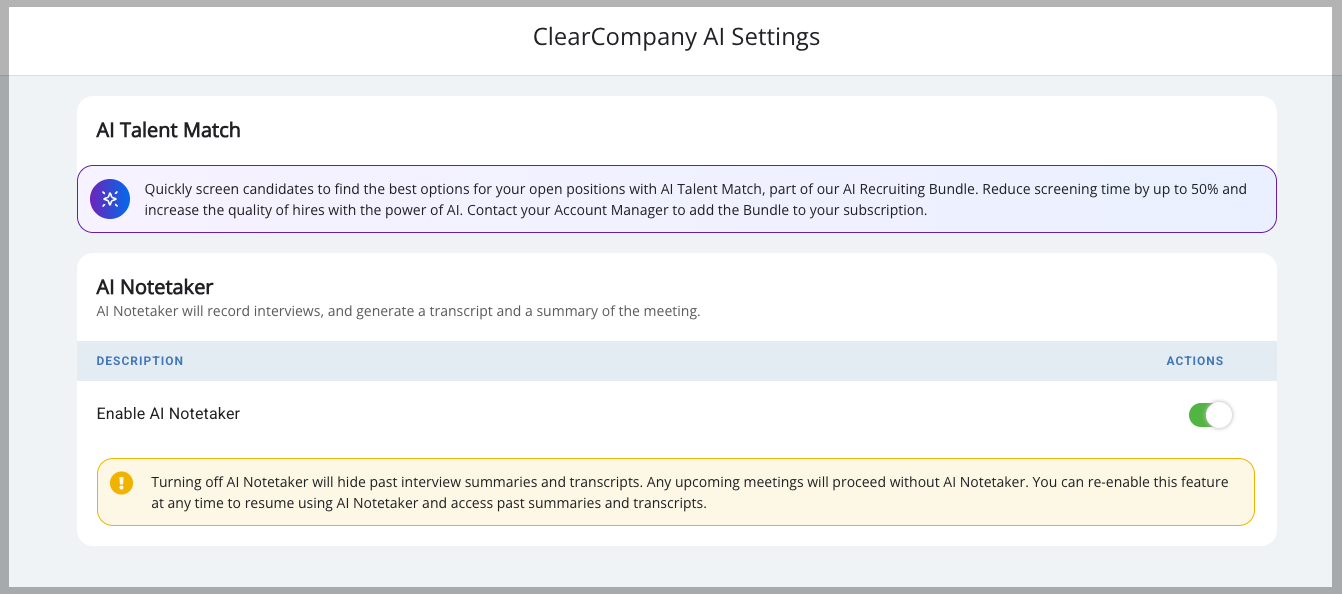The width and height of the screenshot is (1342, 594).
Task: Select the DESCRIPTION column header
Action: point(140,361)
